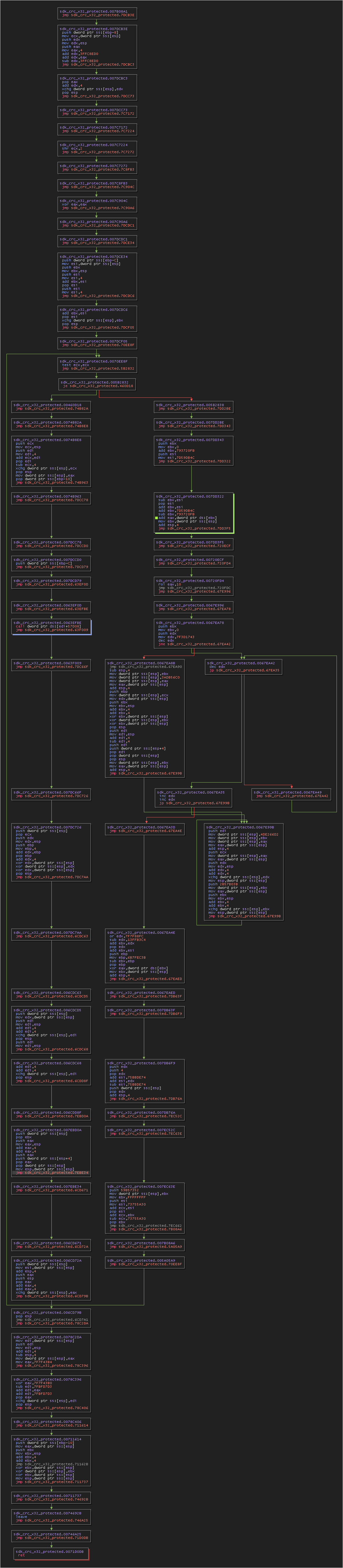Viewport: 343px width, 1568px height.
Task: Select graph node 007C90A6
Action: [98, 223]
